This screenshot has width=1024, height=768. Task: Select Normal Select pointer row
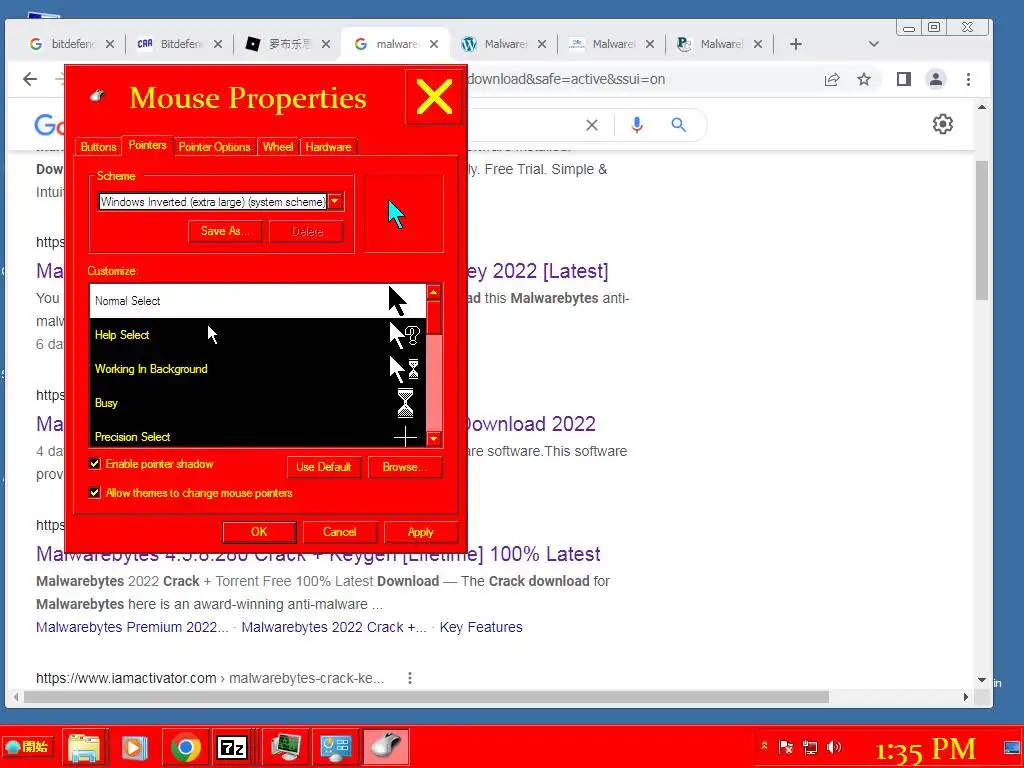point(257,301)
